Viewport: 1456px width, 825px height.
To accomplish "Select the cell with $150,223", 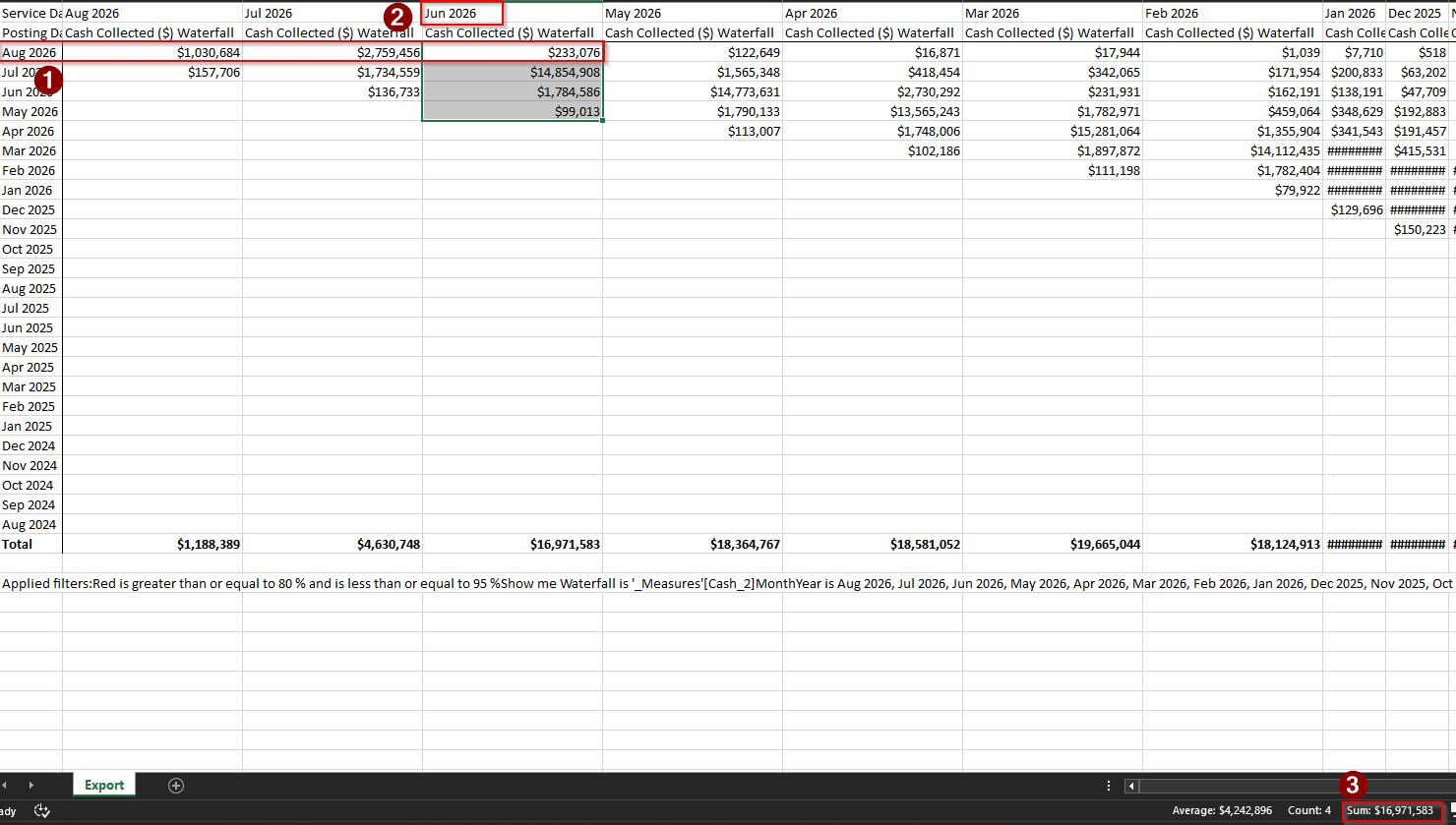I will (1417, 229).
